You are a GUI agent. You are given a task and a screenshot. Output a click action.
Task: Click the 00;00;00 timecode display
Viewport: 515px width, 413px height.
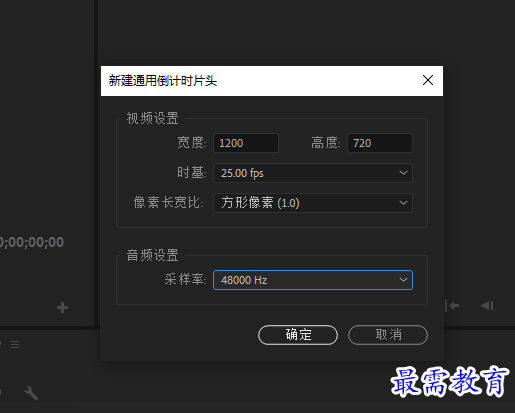tap(32, 242)
